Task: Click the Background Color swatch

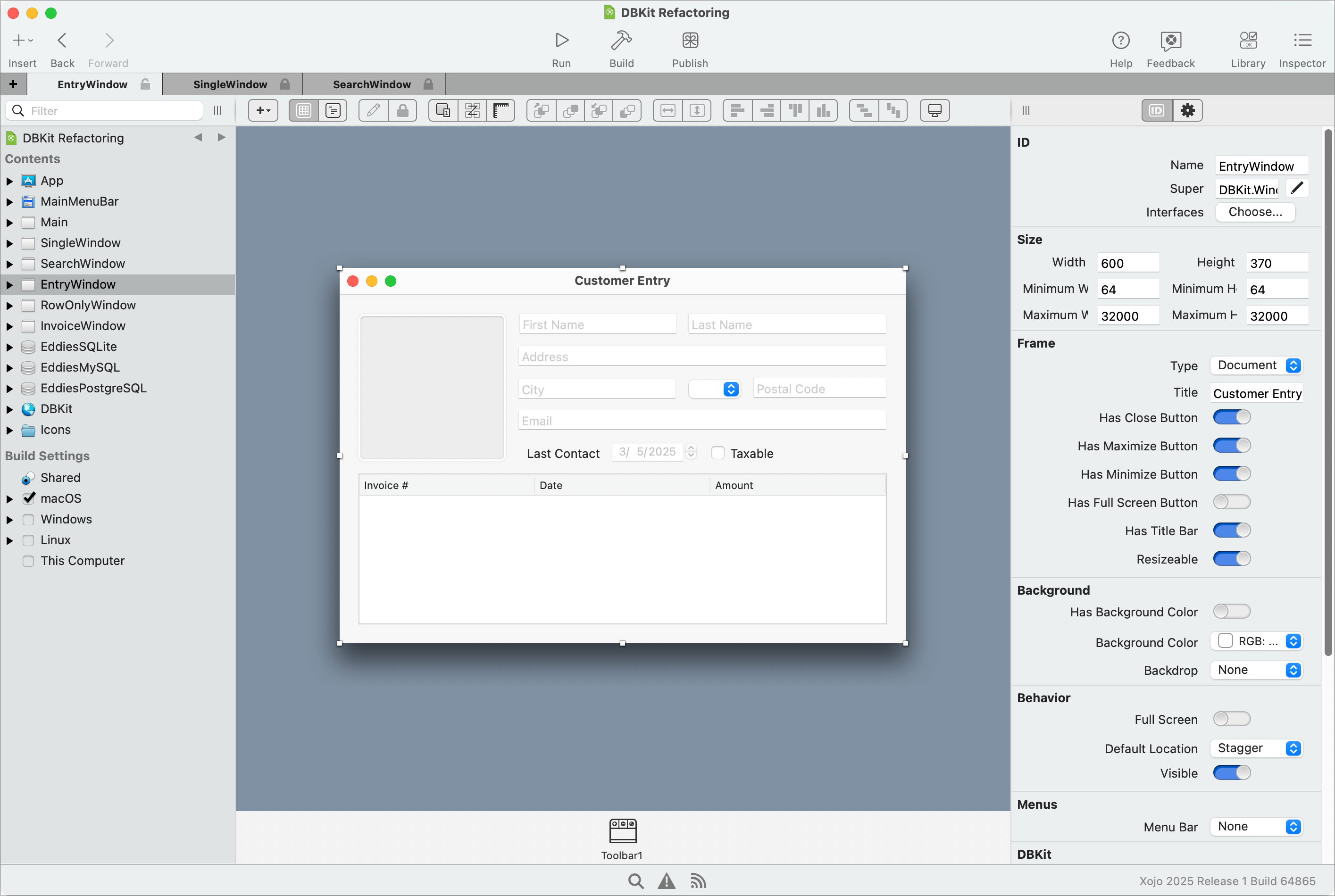Action: pyautogui.click(x=1225, y=640)
